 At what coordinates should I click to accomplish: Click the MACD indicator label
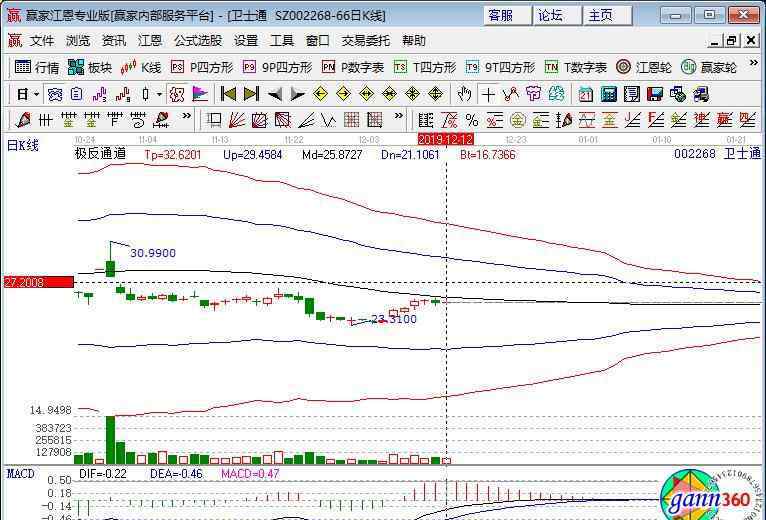(x=21, y=474)
